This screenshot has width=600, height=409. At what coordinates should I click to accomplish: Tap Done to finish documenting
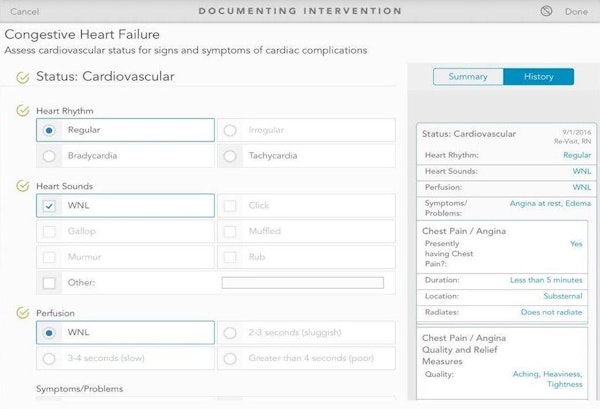point(576,11)
